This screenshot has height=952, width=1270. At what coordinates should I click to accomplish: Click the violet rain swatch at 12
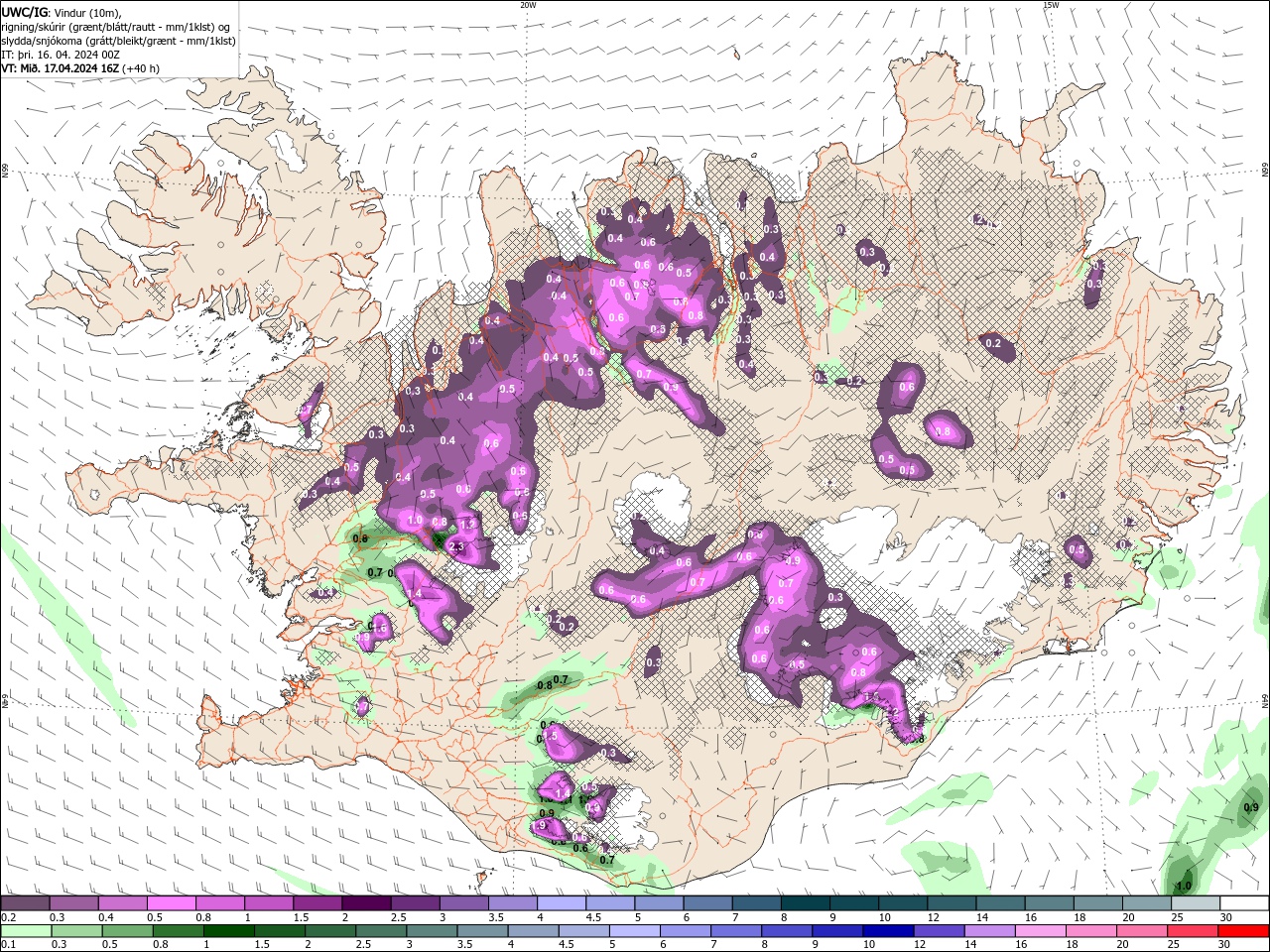939,931
